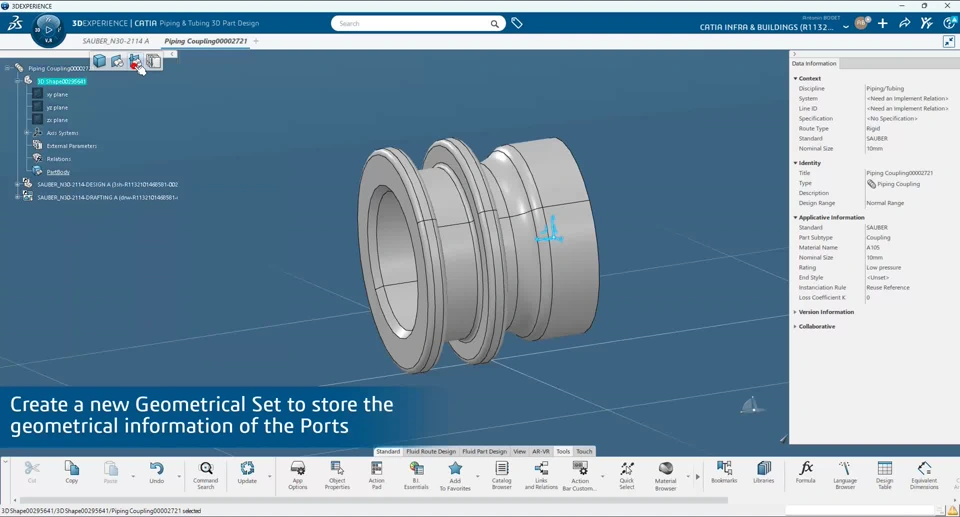Click the user avatar icon
The image size is (960, 517).
pos(861,23)
